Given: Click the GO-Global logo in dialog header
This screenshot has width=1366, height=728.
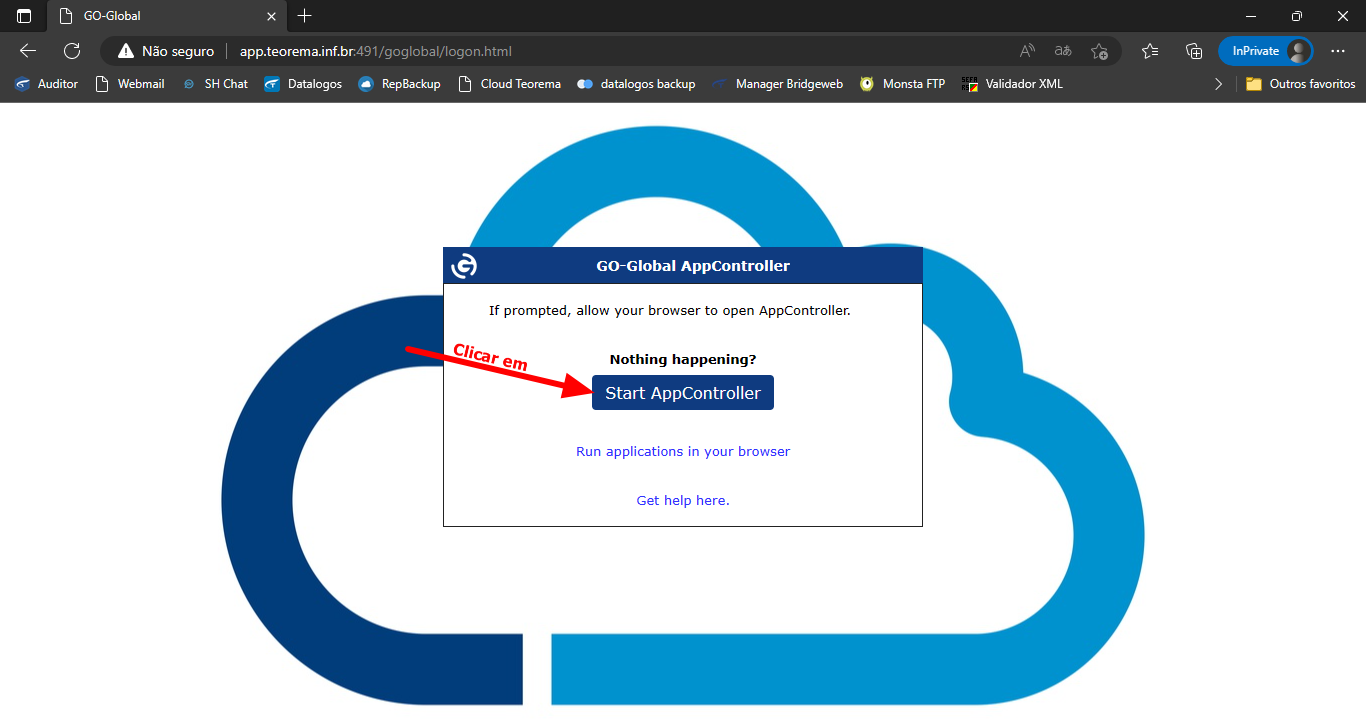Looking at the screenshot, I should 464,266.
